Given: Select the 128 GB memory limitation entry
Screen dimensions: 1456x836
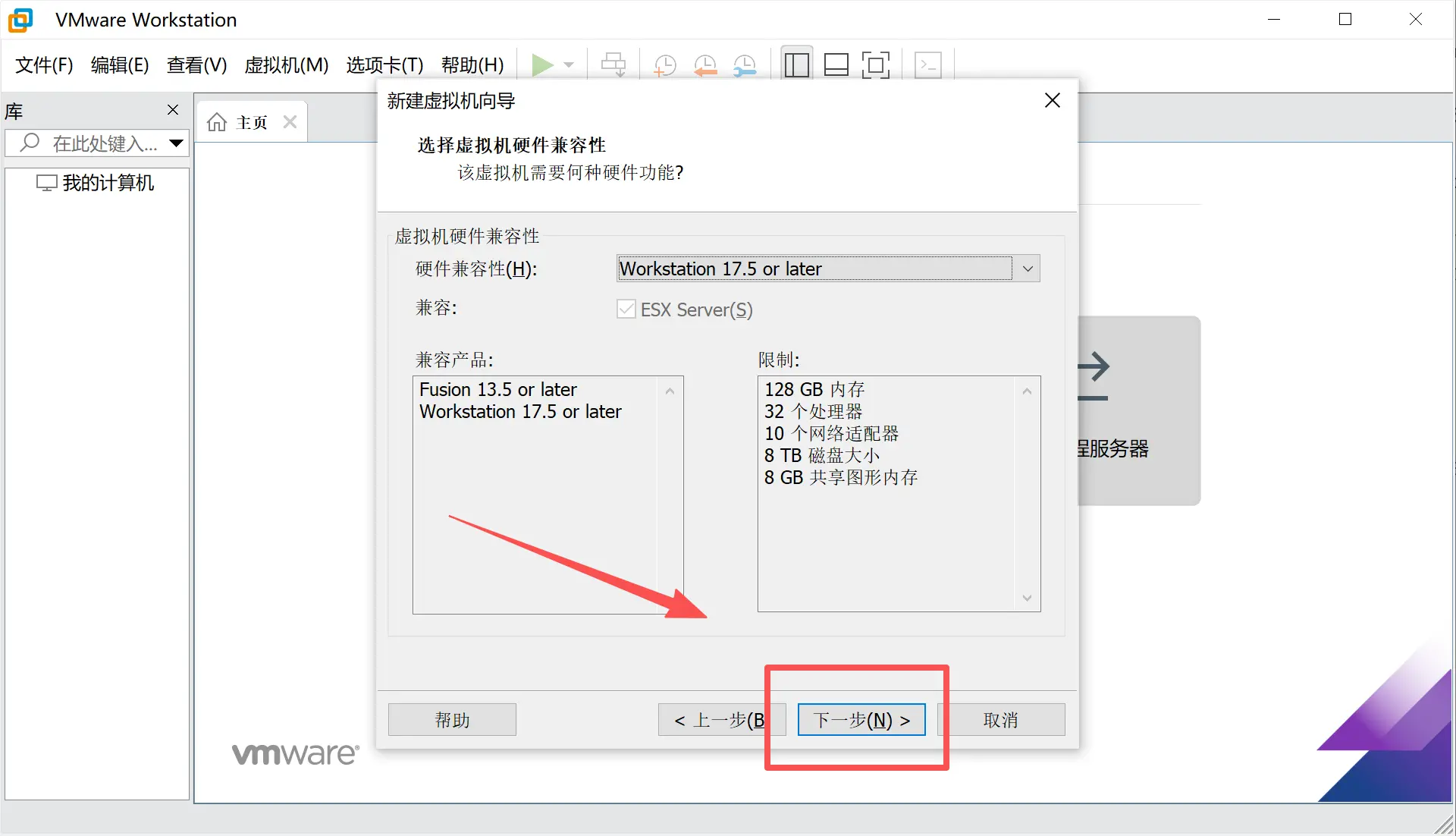Looking at the screenshot, I should tap(814, 389).
